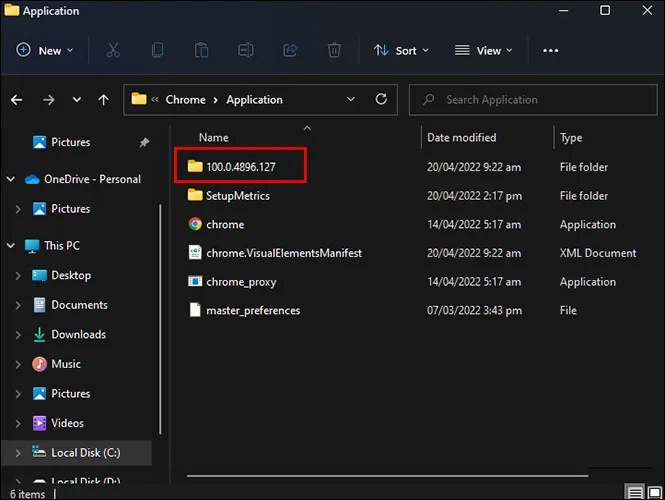
Task: Click the Cut scissors icon
Action: (x=113, y=50)
